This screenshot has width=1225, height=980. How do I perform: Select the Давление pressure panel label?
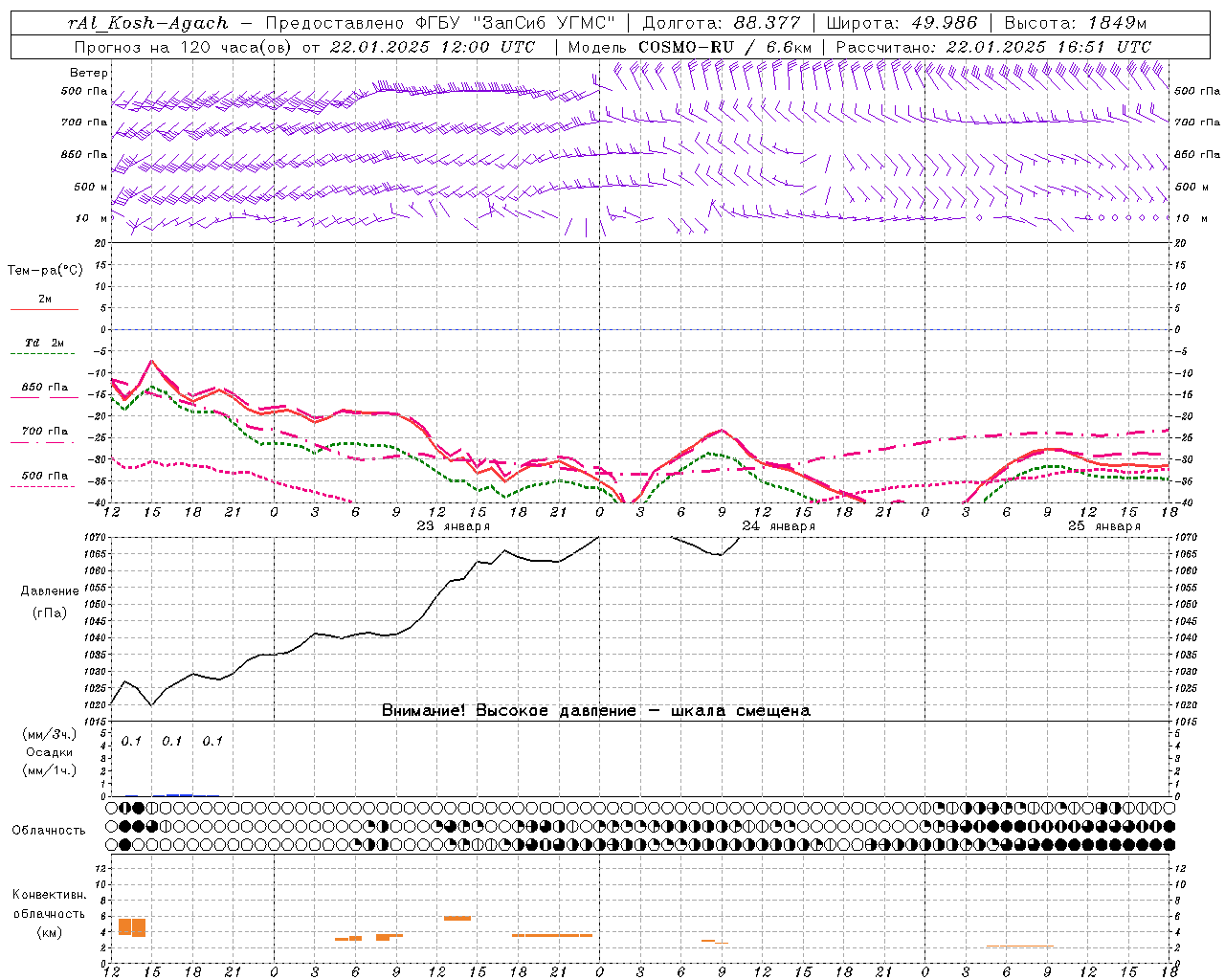pos(50,591)
